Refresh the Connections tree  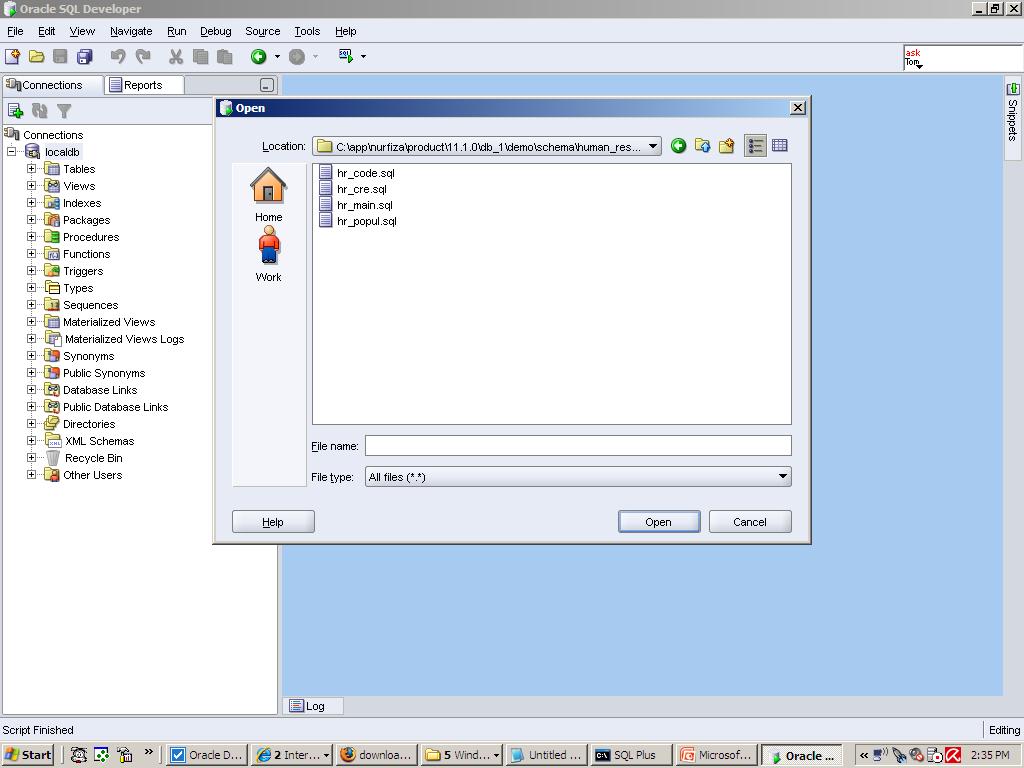click(38, 110)
